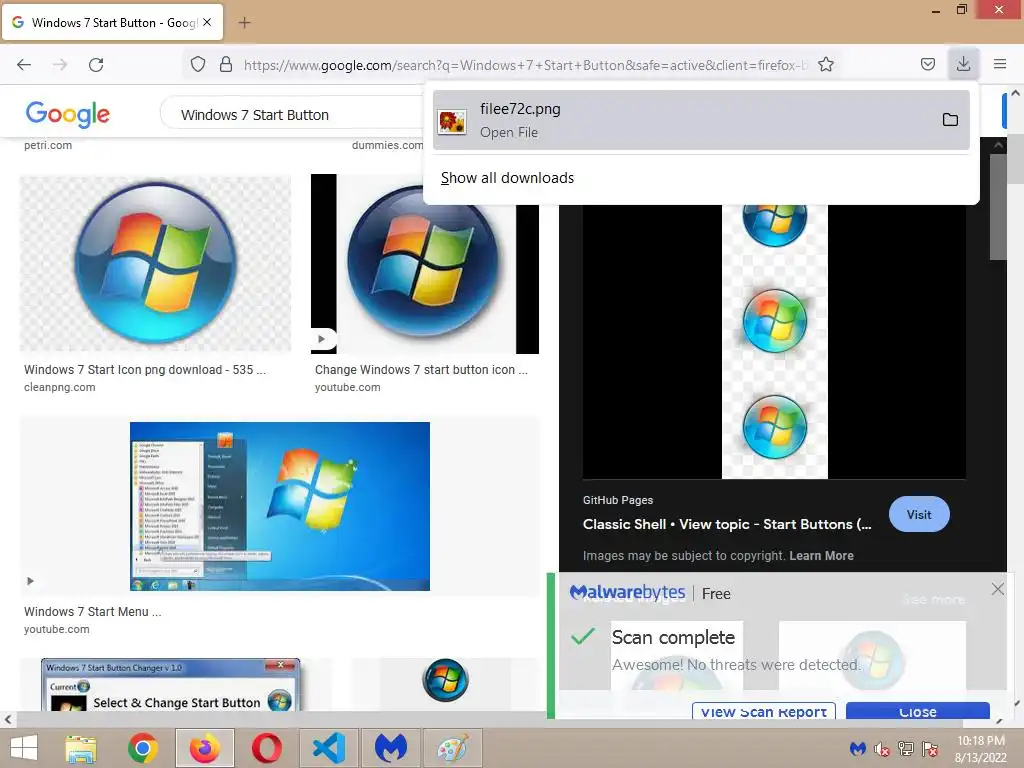Select the Windows 7 Start Button browser tab
This screenshot has height=768, width=1024.
point(112,23)
